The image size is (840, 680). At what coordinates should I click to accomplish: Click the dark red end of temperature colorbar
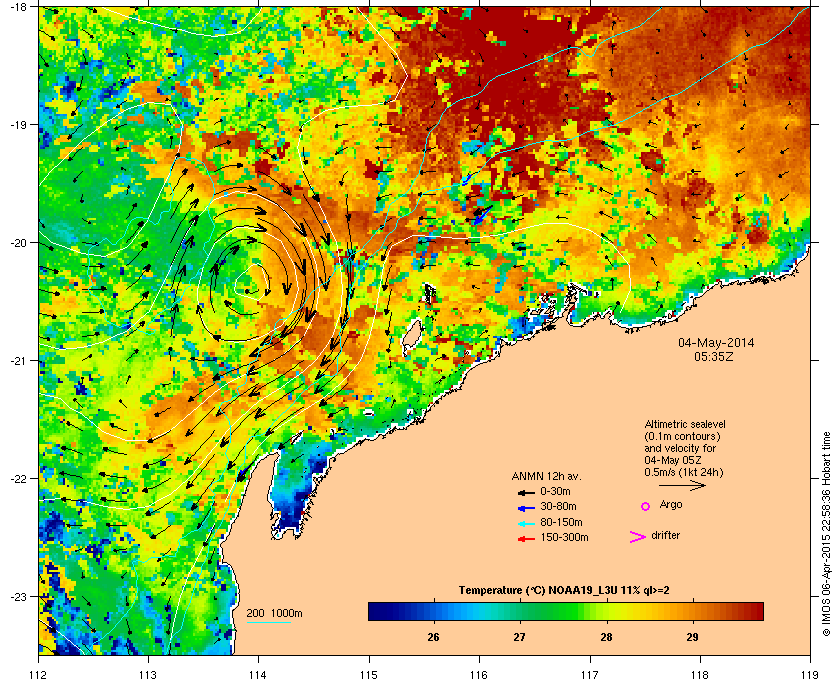pyautogui.click(x=756, y=611)
